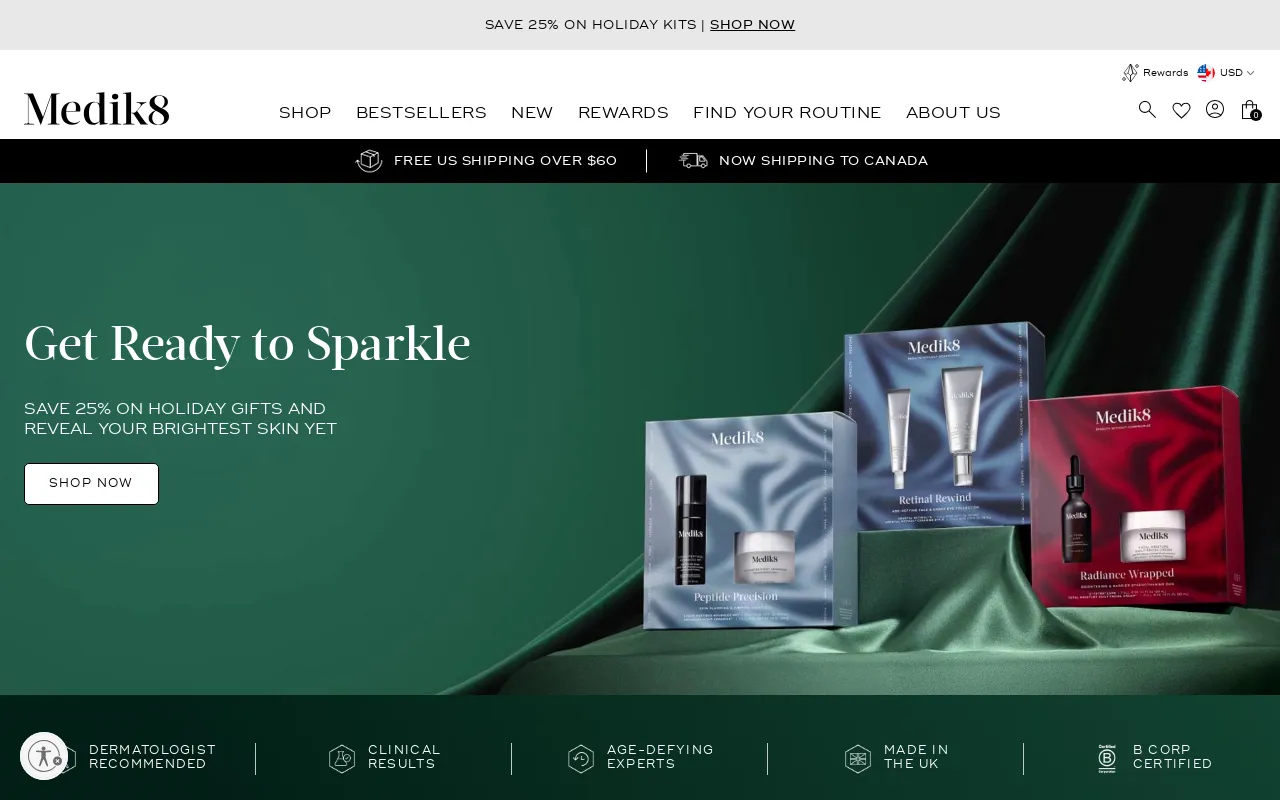
Task: Expand the USD currency dropdown
Action: (x=1226, y=73)
